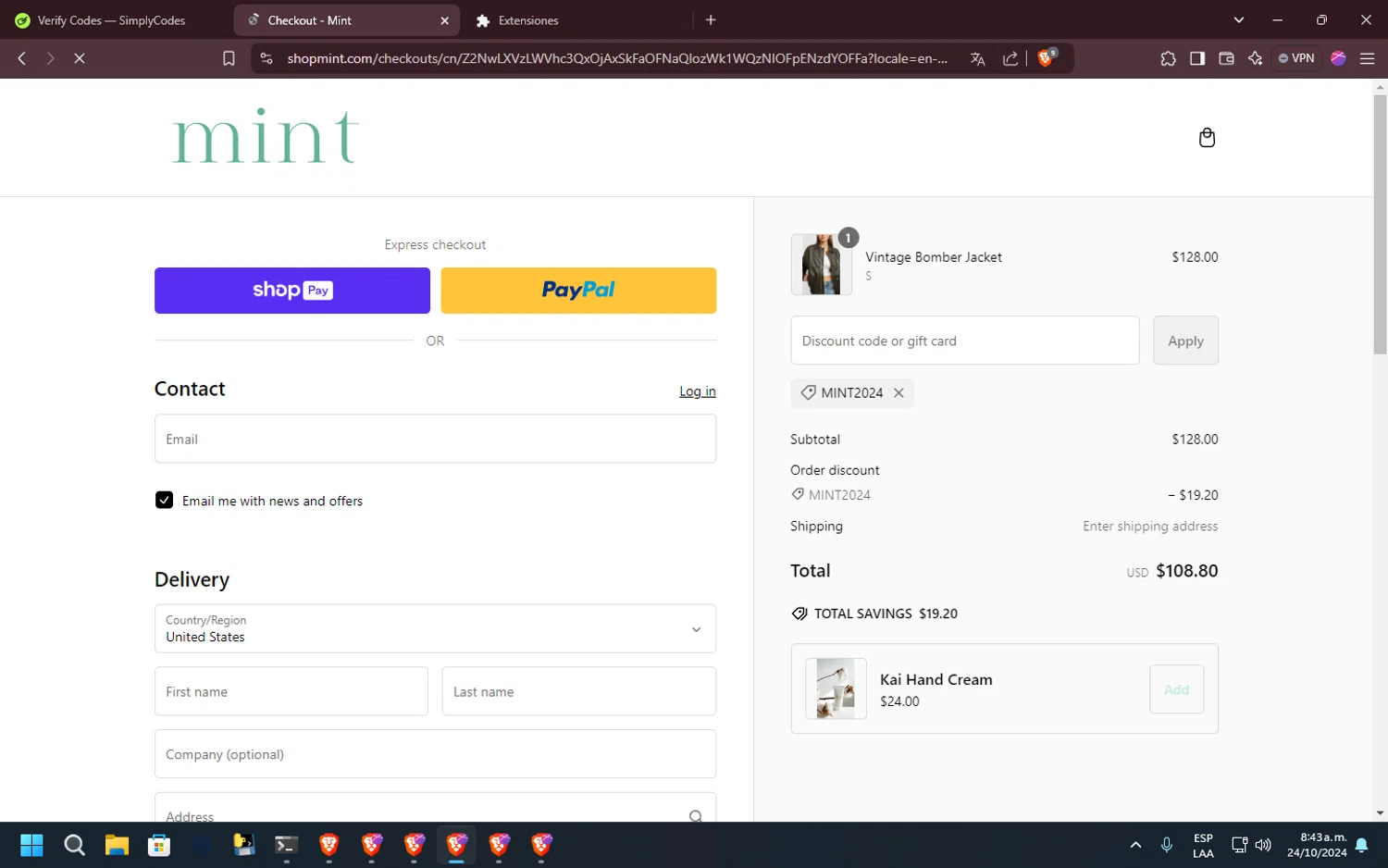Focus the First name field
Screen dimensions: 1388x868
coord(291,691)
